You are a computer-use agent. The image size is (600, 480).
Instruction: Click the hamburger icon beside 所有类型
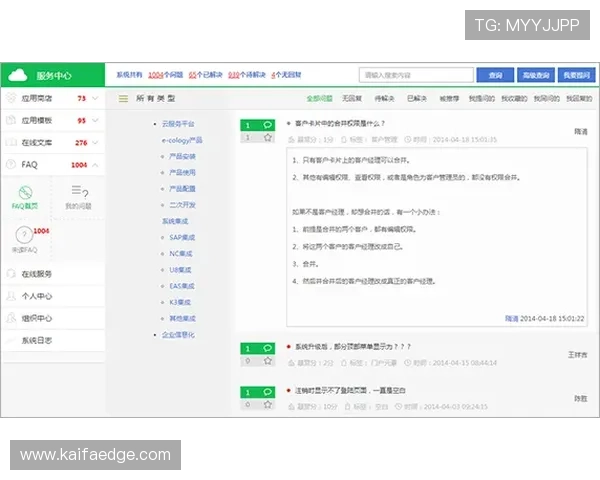(123, 99)
